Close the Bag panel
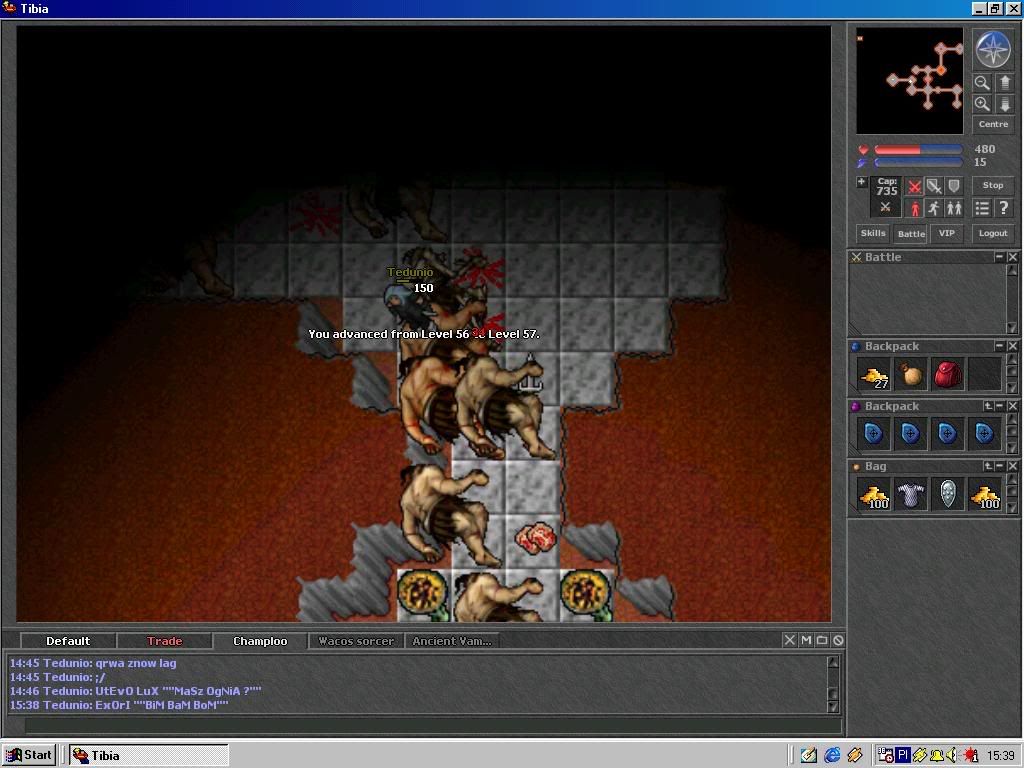Viewport: 1024px width, 768px height. (x=1012, y=466)
